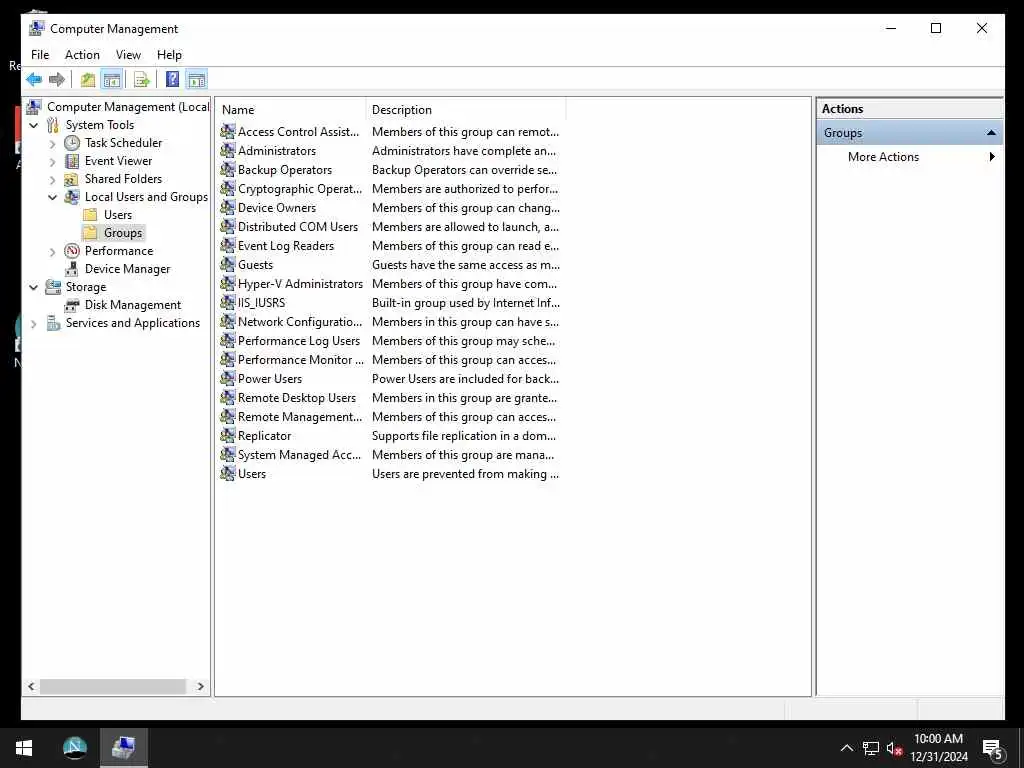This screenshot has width=1024, height=768.
Task: Expand the Shared Folders node
Action: [x=53, y=180]
